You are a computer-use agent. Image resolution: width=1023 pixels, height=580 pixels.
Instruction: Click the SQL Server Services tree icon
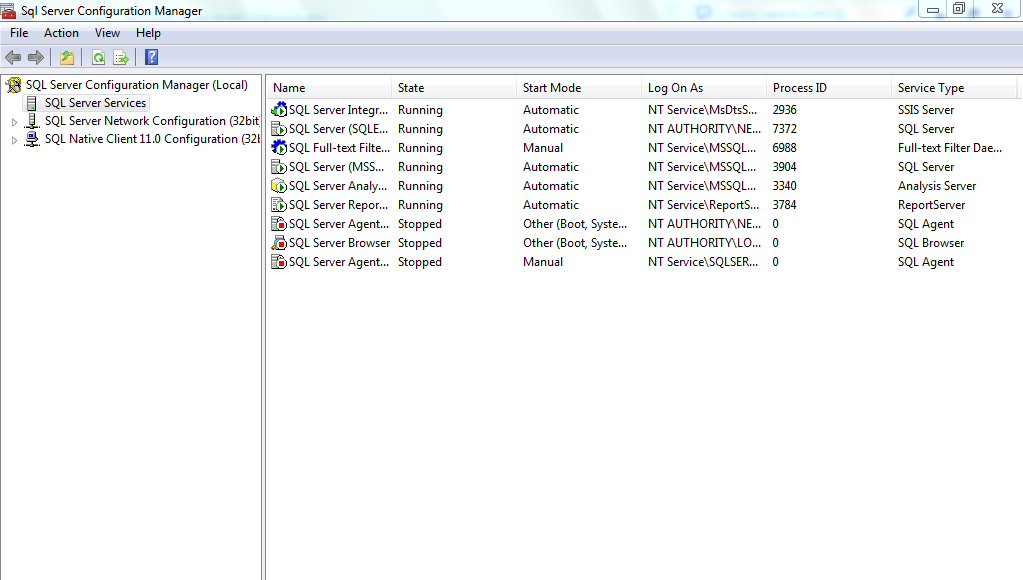31,103
